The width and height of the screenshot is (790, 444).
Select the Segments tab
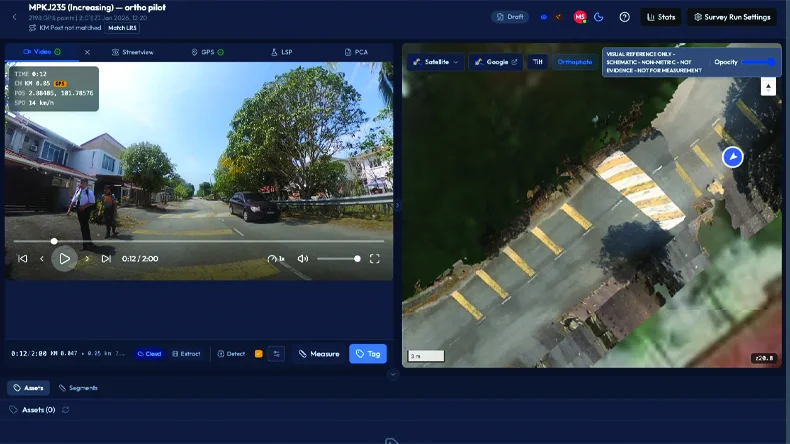click(x=78, y=388)
